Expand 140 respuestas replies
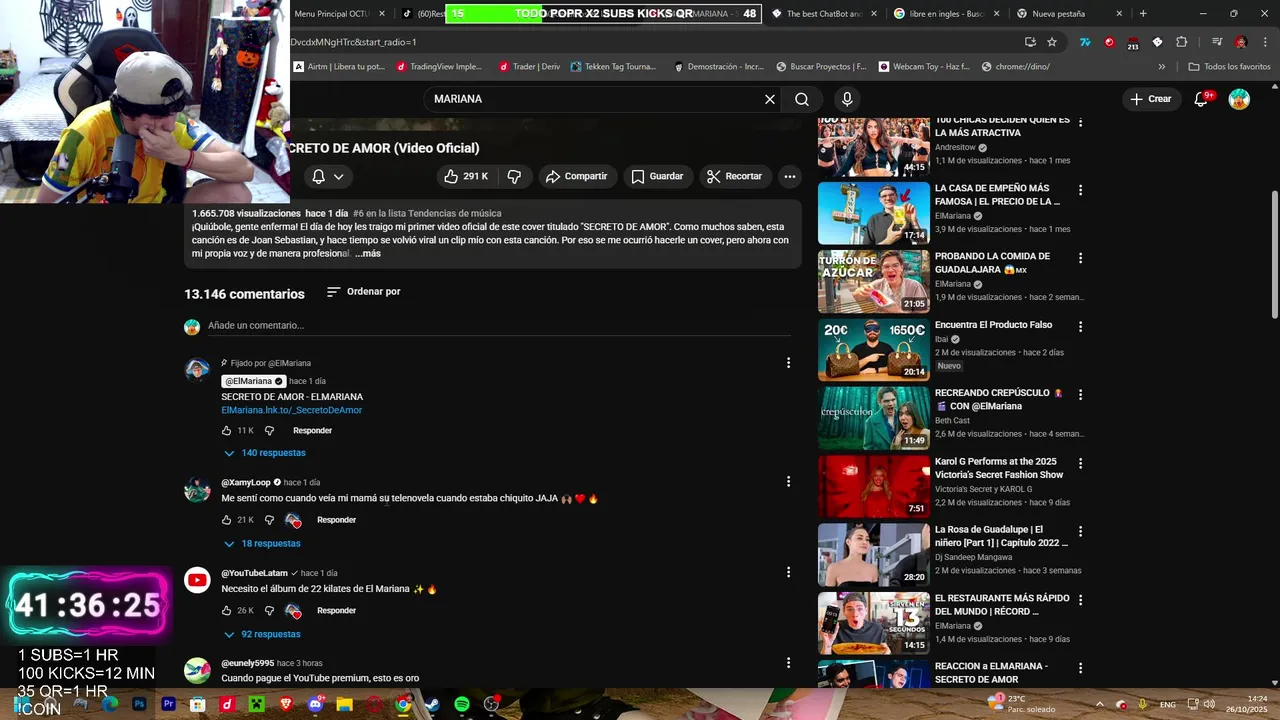Viewport: 1280px width, 720px height. tap(265, 453)
